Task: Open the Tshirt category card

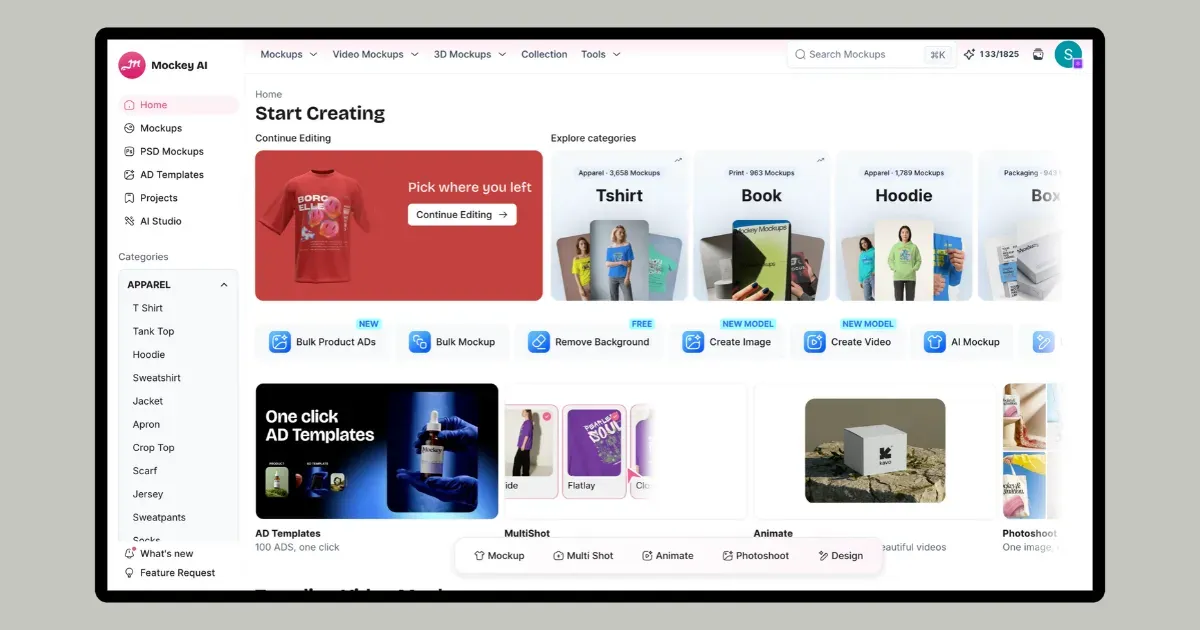Action: [x=620, y=226]
